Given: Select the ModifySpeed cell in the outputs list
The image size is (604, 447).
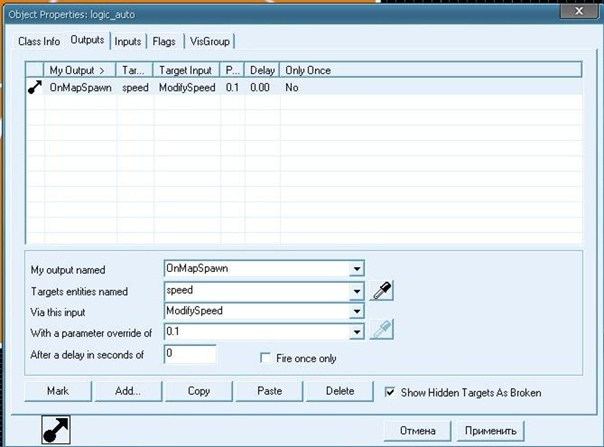Looking at the screenshot, I should pyautogui.click(x=187, y=87).
